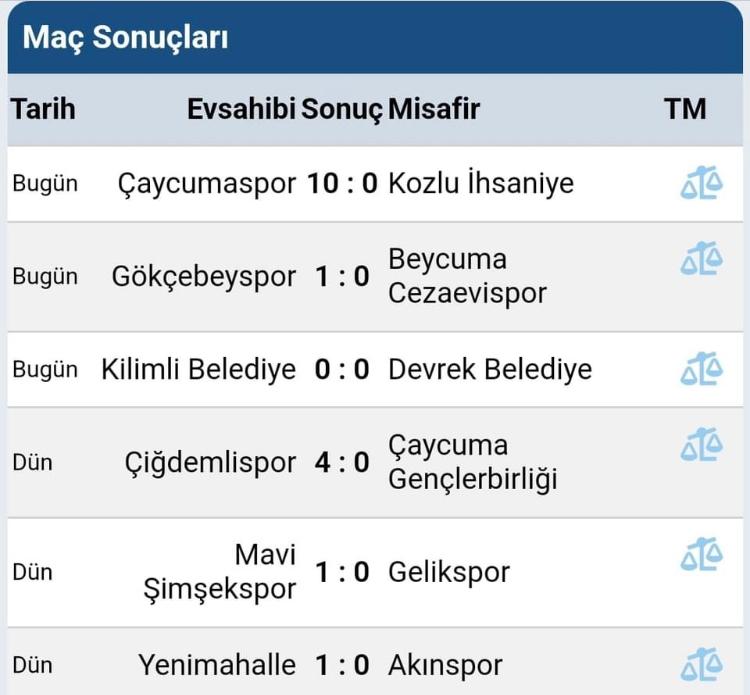This screenshot has height=695, width=750.
Task: Click the 4 : 0 Çiğdemlispor score
Action: click(343, 462)
